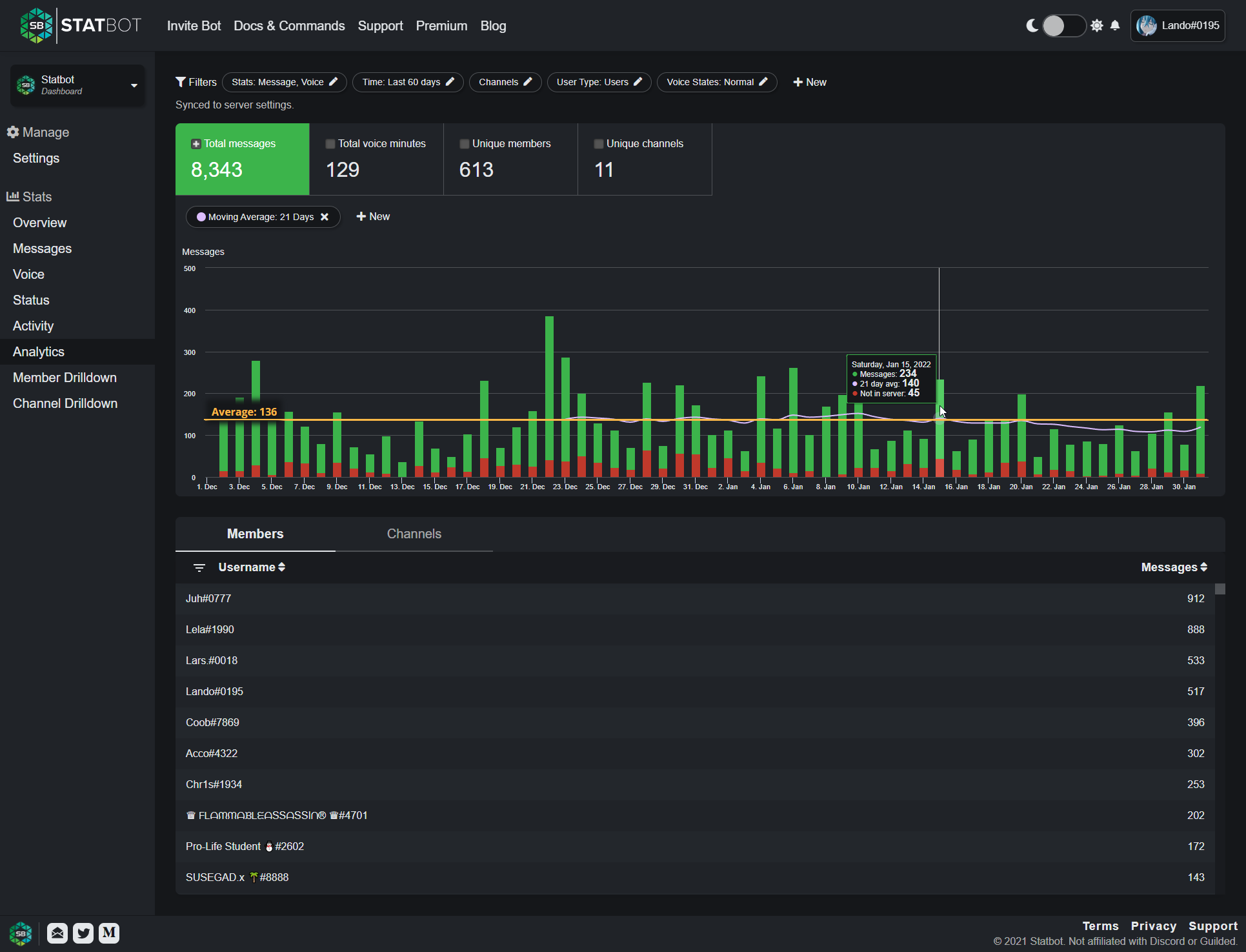Expand the Statbot Dashboard server dropdown
Image resolution: width=1246 pixels, height=952 pixels.
tap(77, 85)
